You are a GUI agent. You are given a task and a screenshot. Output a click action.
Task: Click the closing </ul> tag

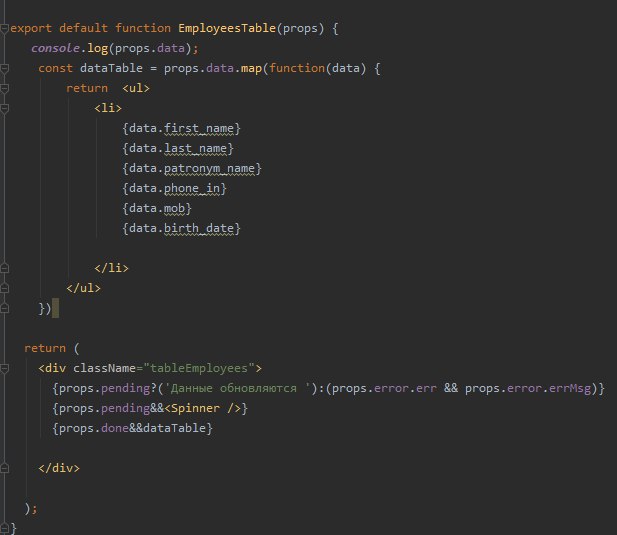point(83,288)
